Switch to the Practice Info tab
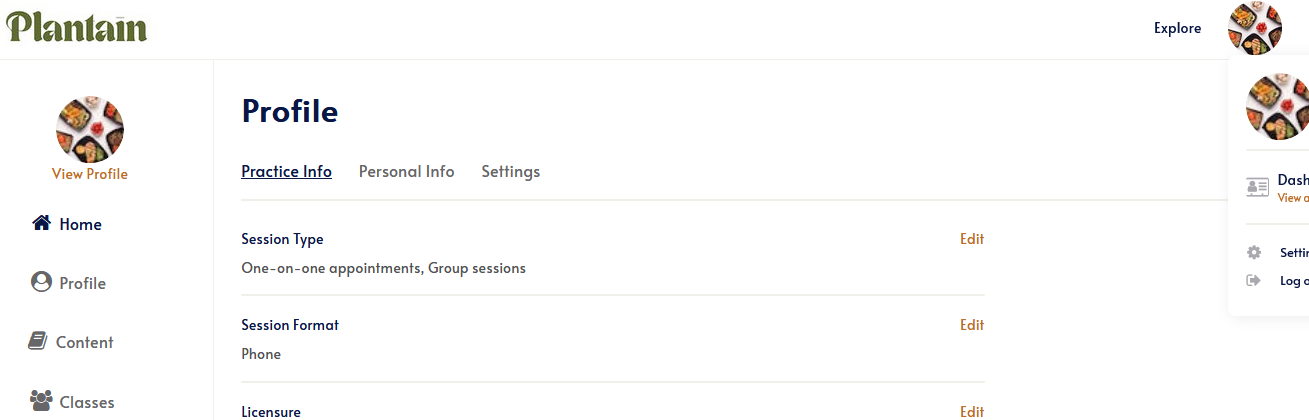1309x420 pixels. pos(286,171)
